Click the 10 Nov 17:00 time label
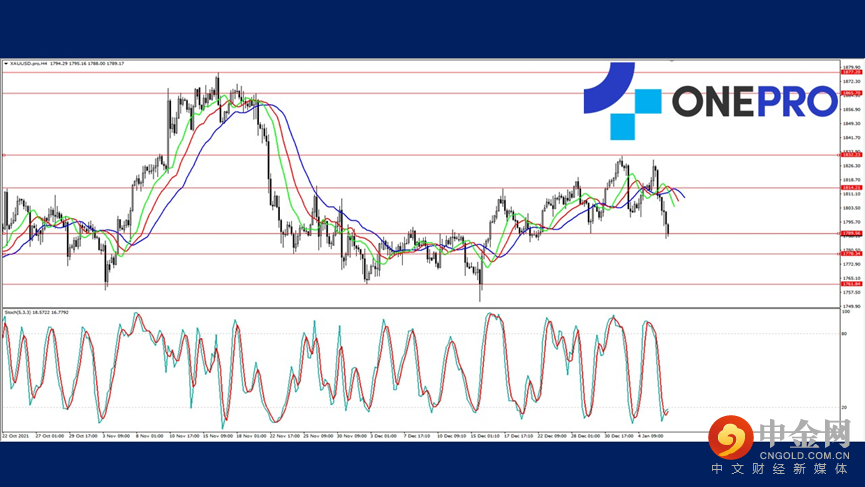The image size is (865, 487). (184, 436)
